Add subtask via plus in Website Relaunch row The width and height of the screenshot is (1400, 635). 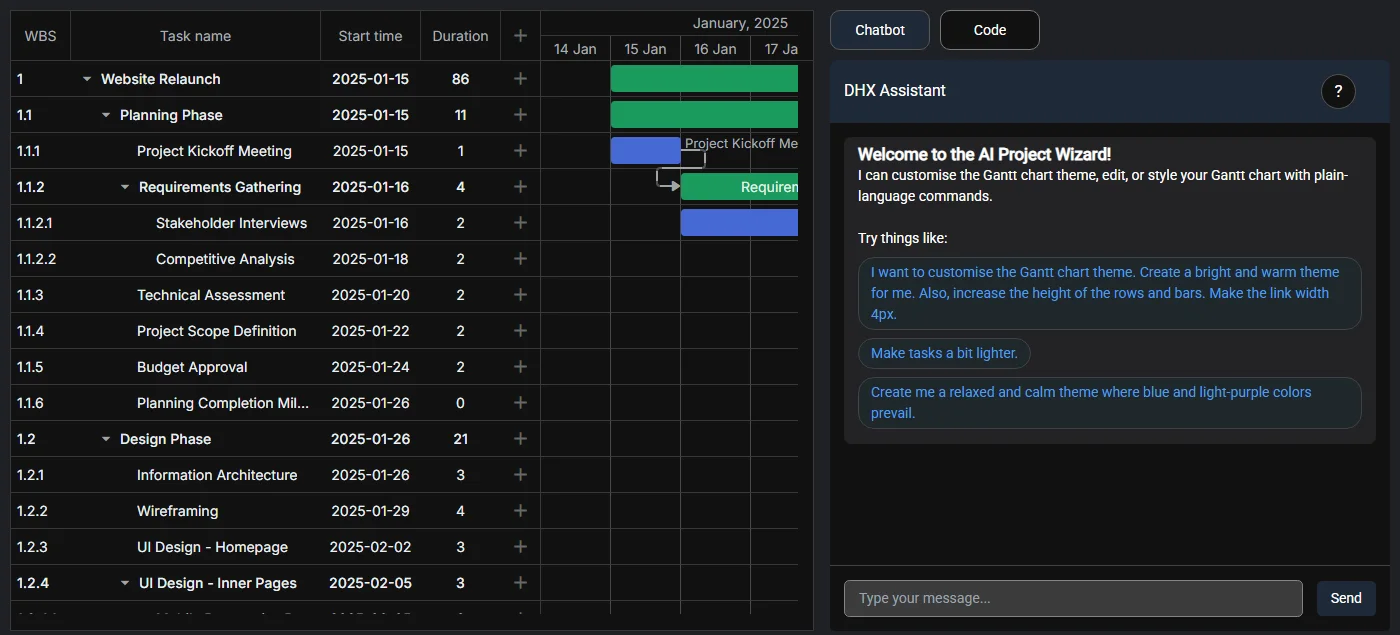click(x=520, y=79)
